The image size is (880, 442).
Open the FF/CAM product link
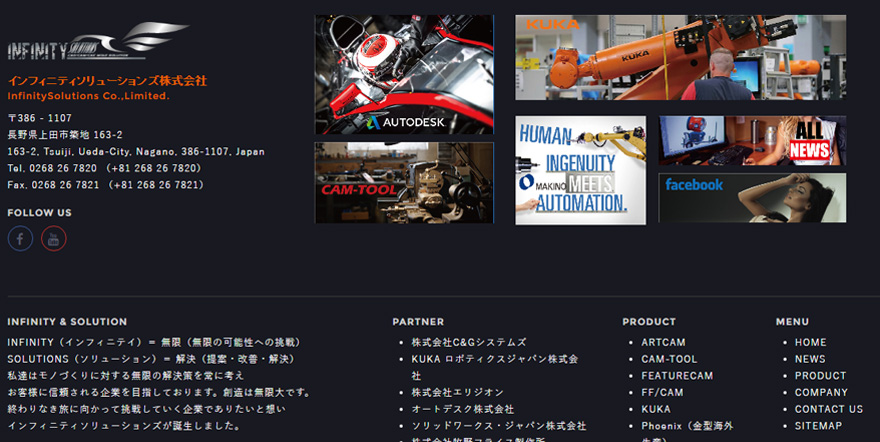click(x=662, y=393)
